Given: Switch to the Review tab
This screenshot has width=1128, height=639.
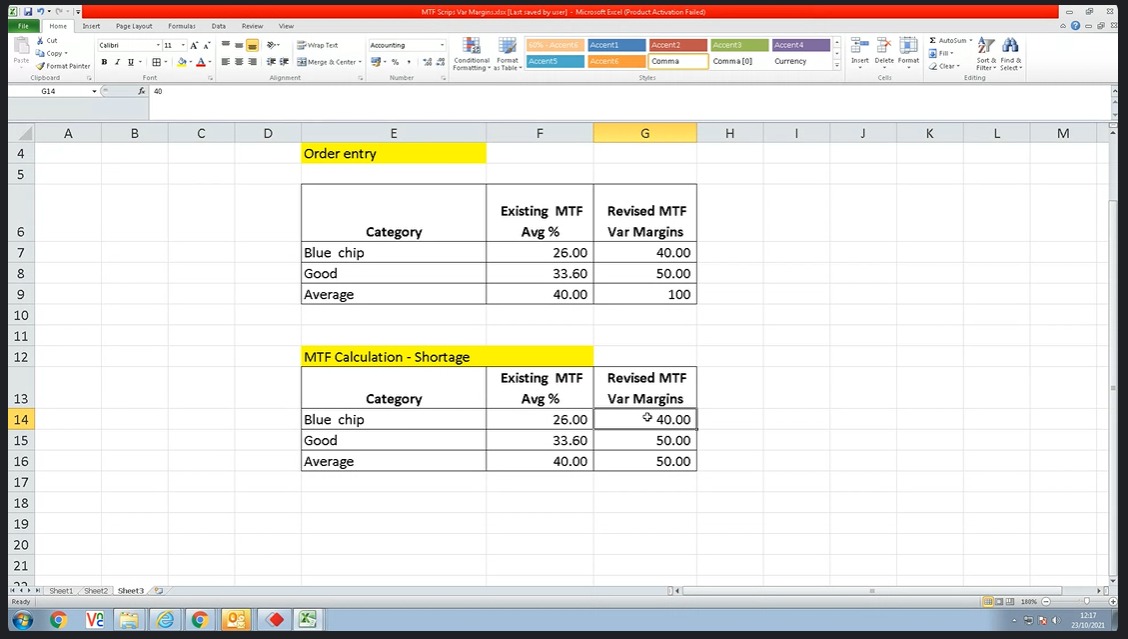Looking at the screenshot, I should (252, 26).
